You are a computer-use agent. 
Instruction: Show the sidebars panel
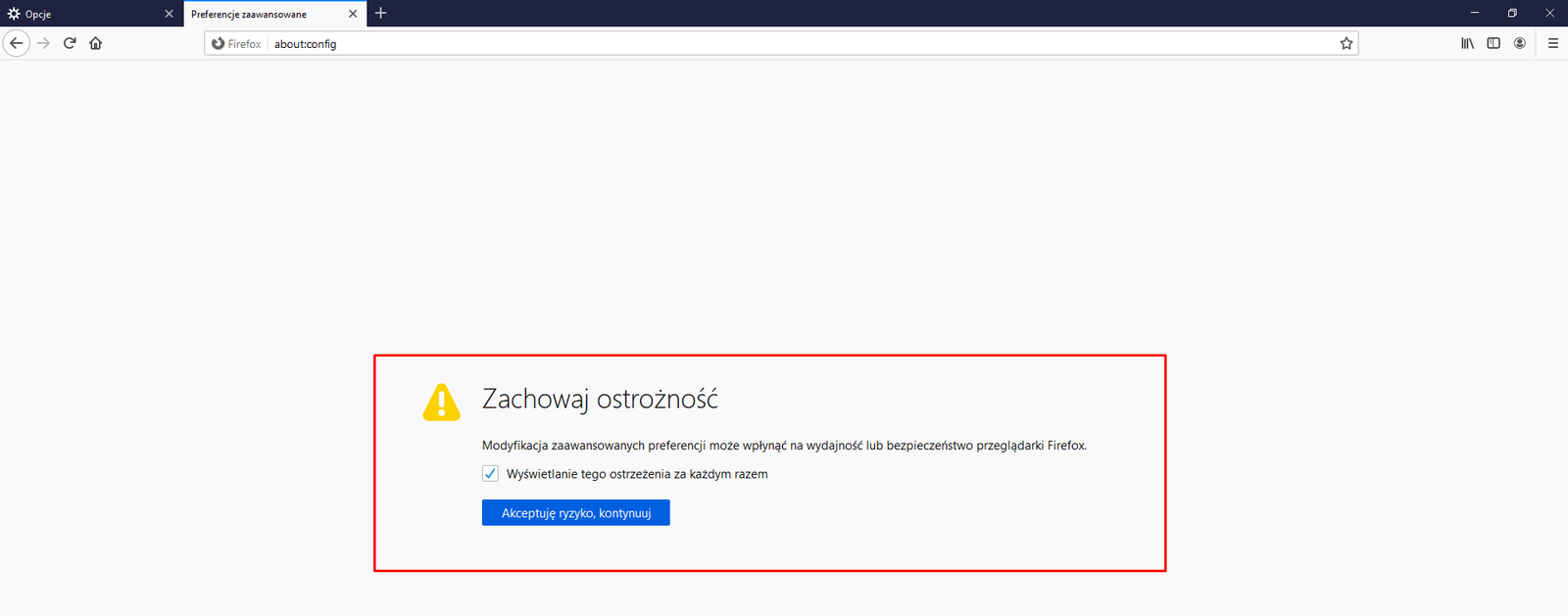1494,43
